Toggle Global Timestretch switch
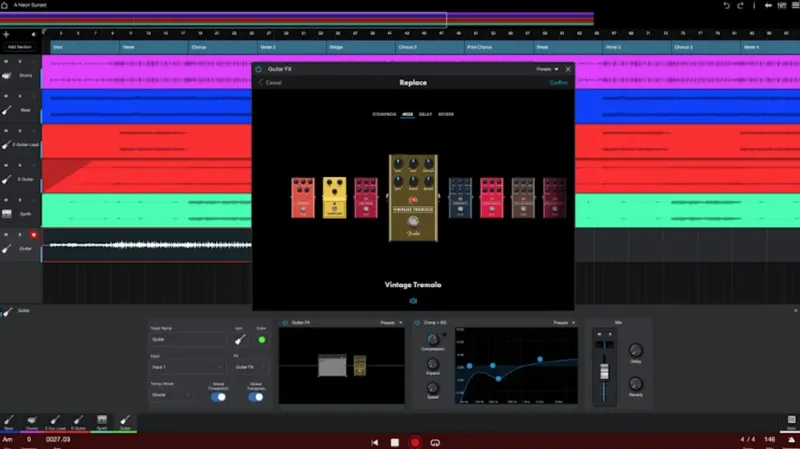 click(x=218, y=397)
